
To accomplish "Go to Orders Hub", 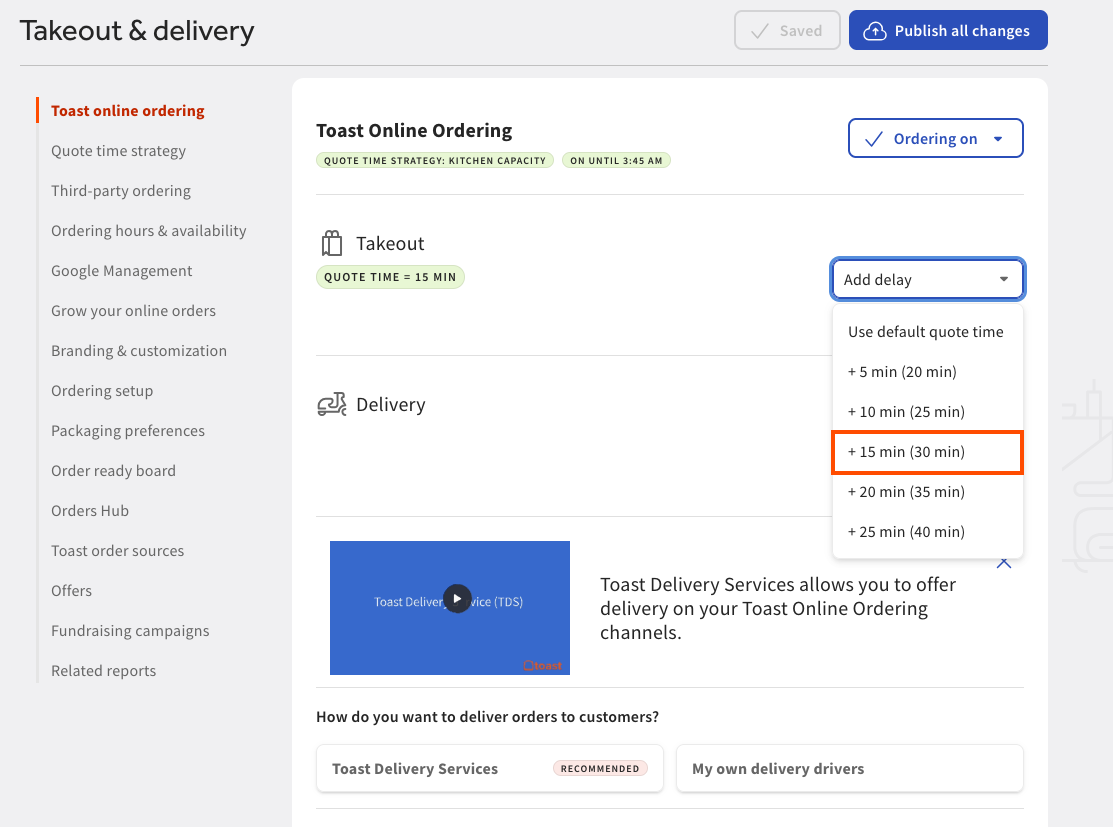I will [90, 510].
